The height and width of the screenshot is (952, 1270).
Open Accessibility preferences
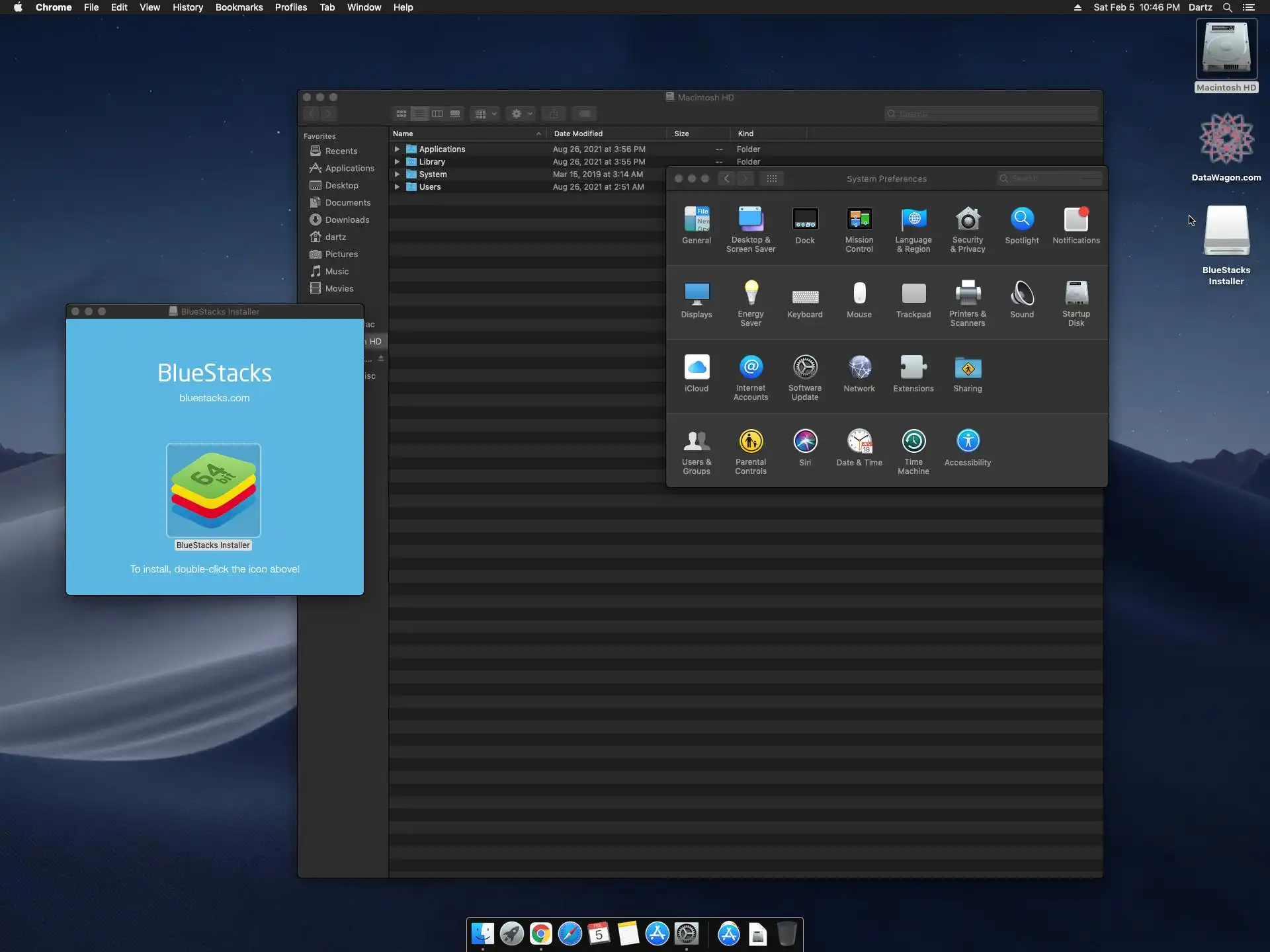pyautogui.click(x=967, y=448)
